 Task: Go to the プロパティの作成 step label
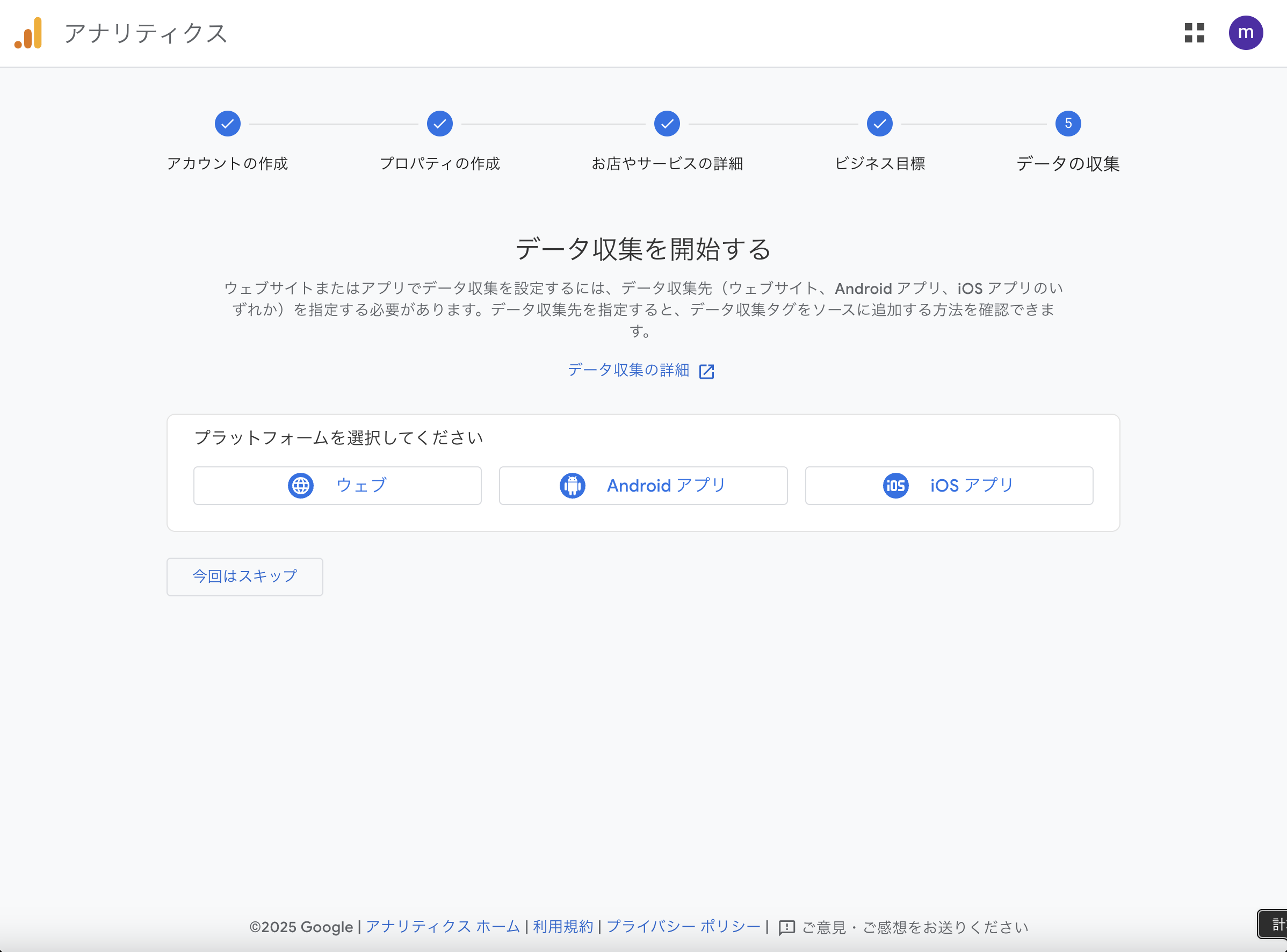tap(439, 164)
